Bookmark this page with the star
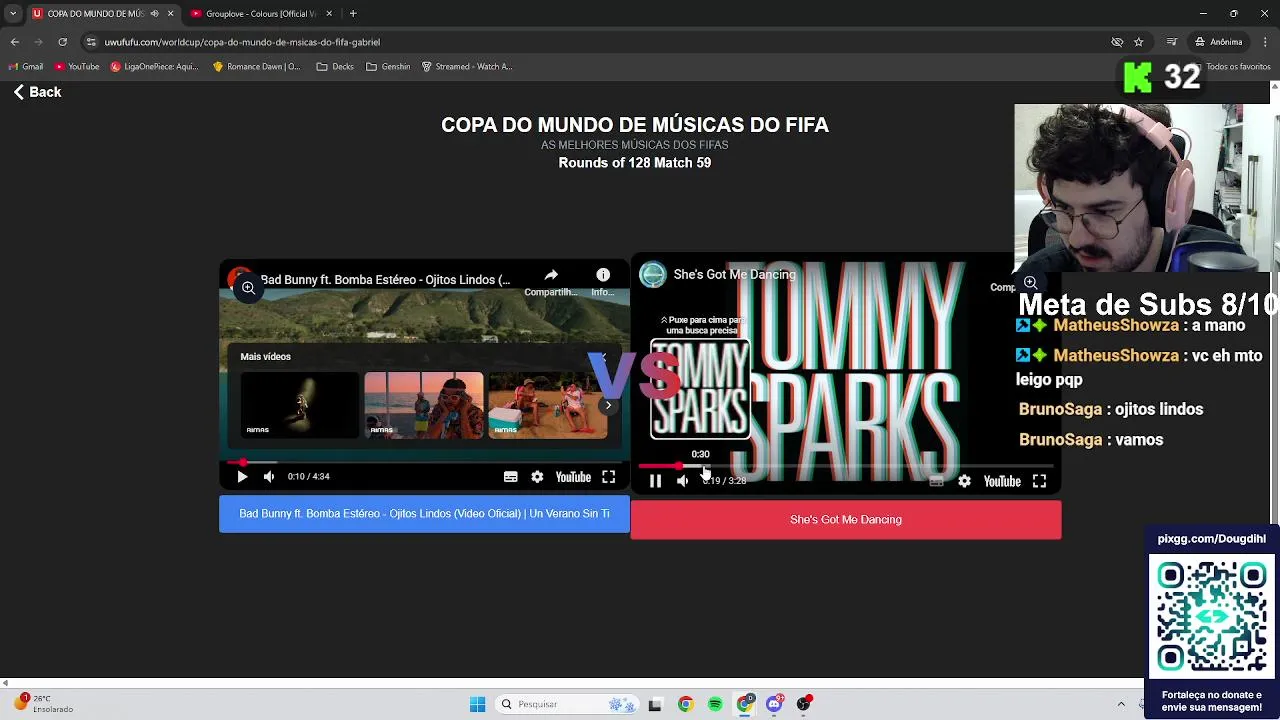This screenshot has width=1280, height=720. click(1138, 42)
